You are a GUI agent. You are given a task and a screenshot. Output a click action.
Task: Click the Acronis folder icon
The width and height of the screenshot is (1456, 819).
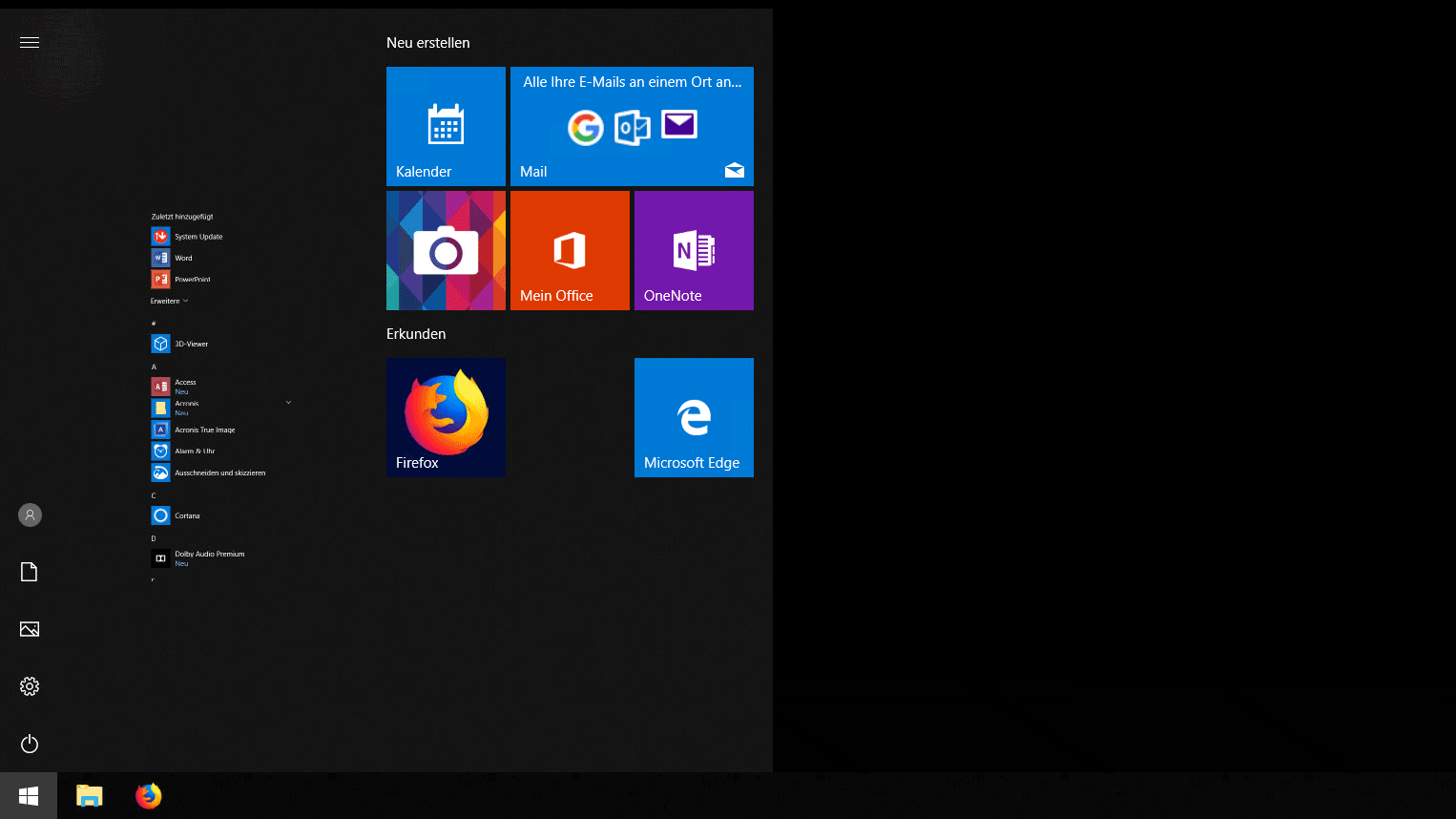tap(160, 408)
